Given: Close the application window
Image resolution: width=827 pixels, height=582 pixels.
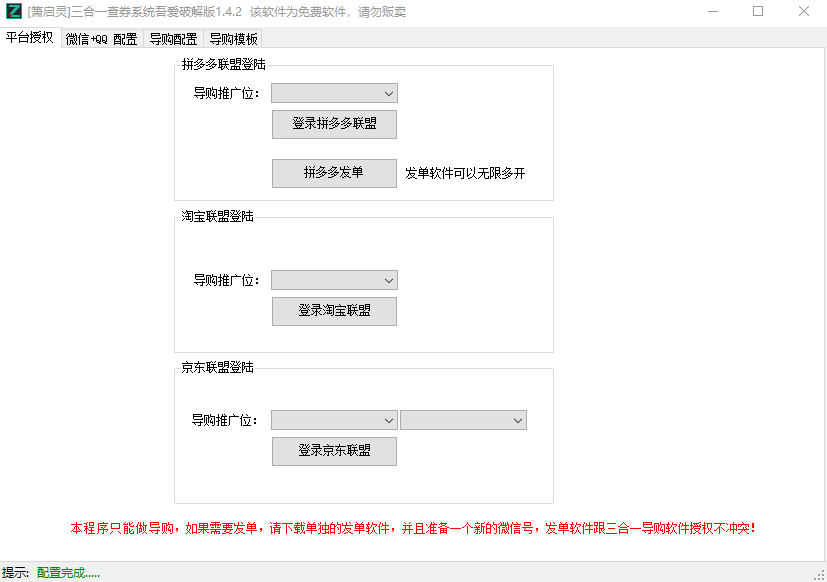Looking at the screenshot, I should 804,11.
